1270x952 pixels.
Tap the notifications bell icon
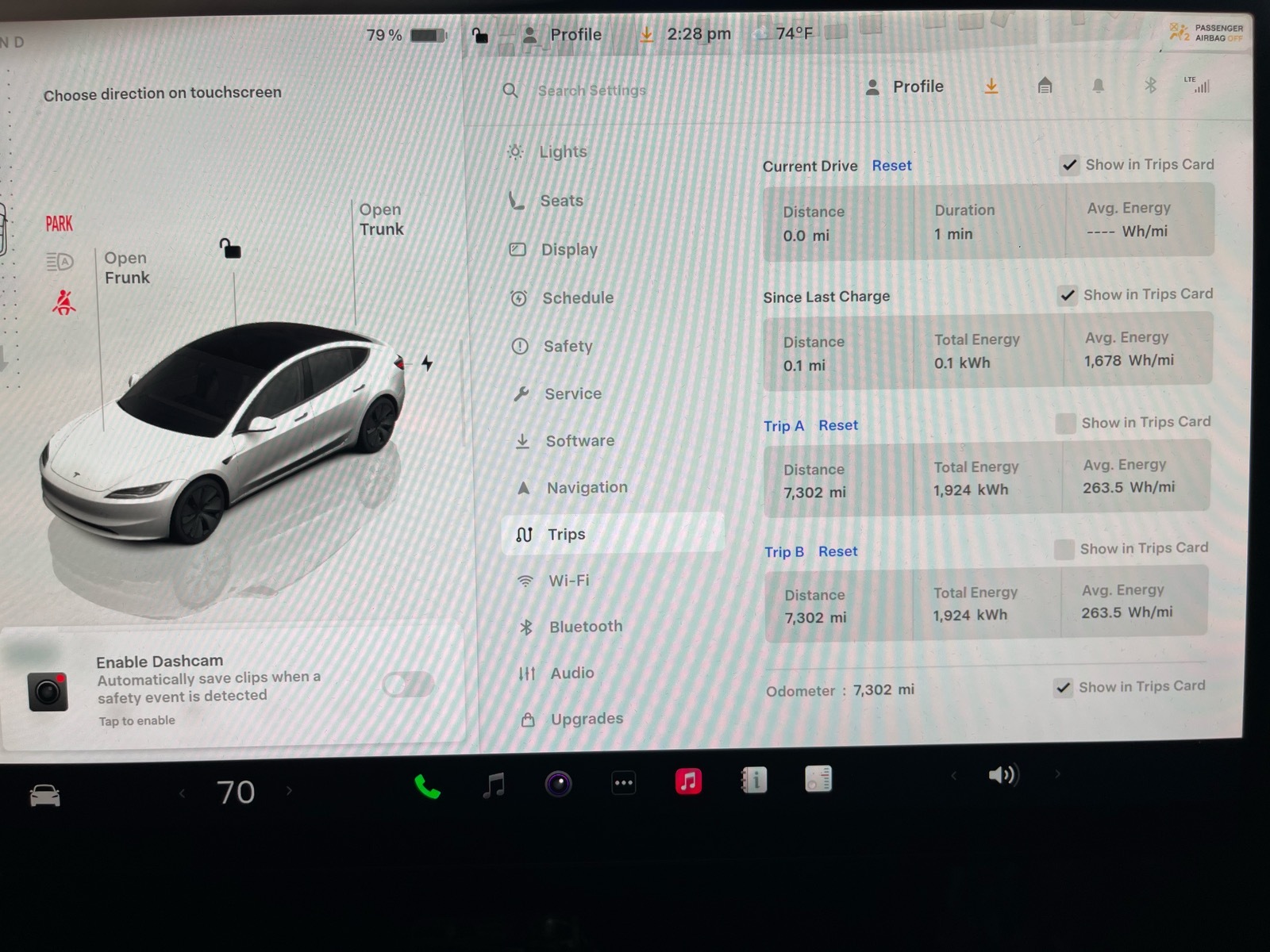click(1098, 86)
